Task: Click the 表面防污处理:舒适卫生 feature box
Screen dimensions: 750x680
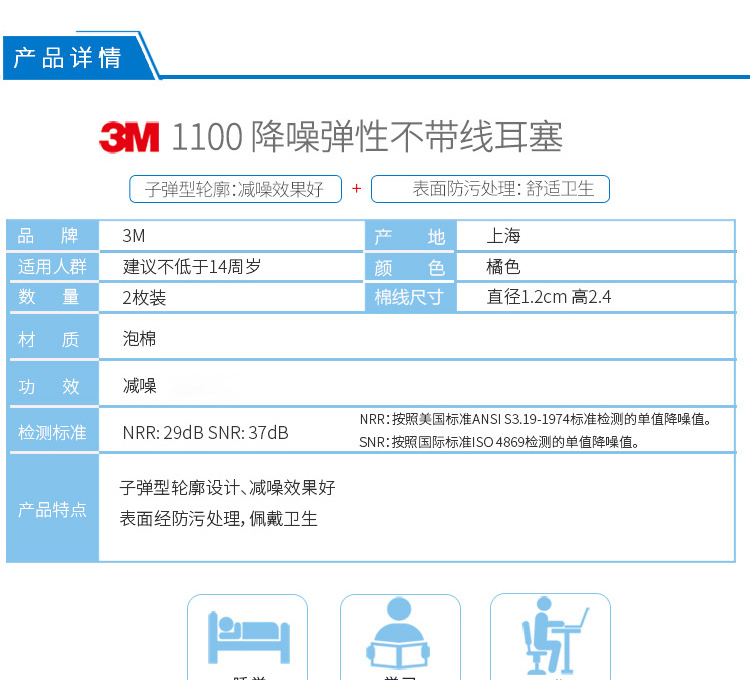Action: tap(490, 189)
